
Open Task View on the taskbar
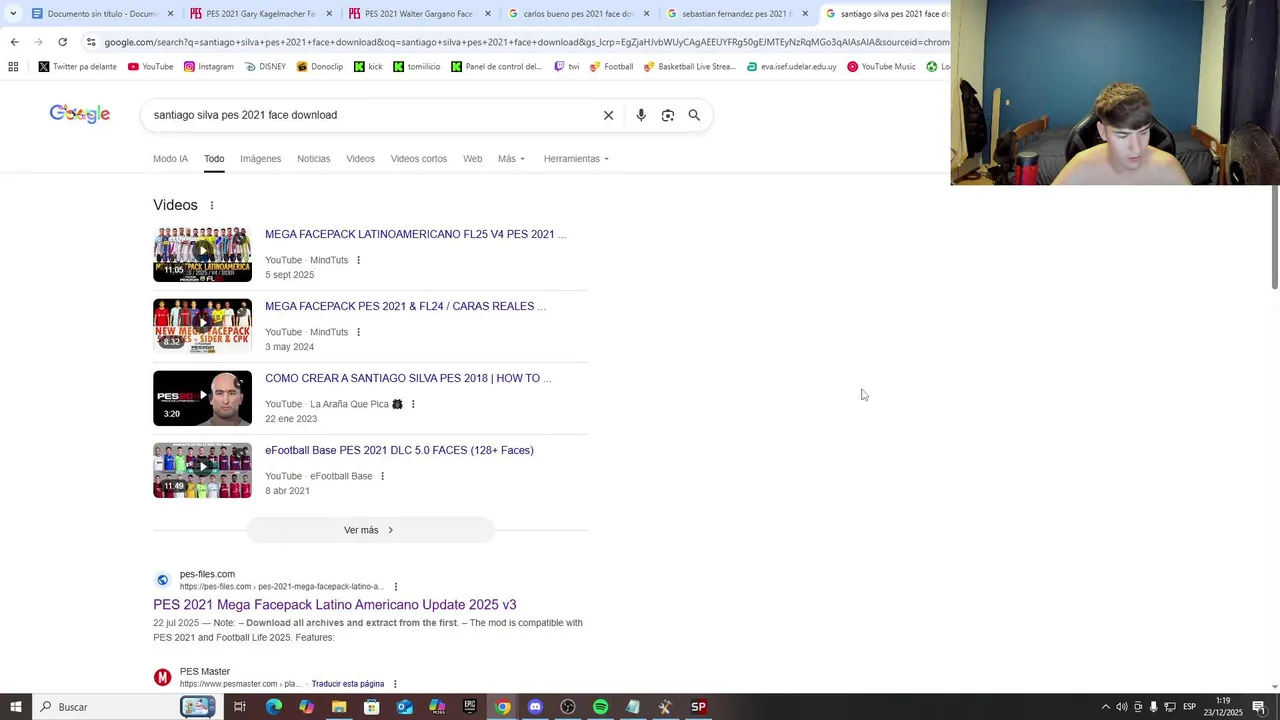(x=240, y=707)
